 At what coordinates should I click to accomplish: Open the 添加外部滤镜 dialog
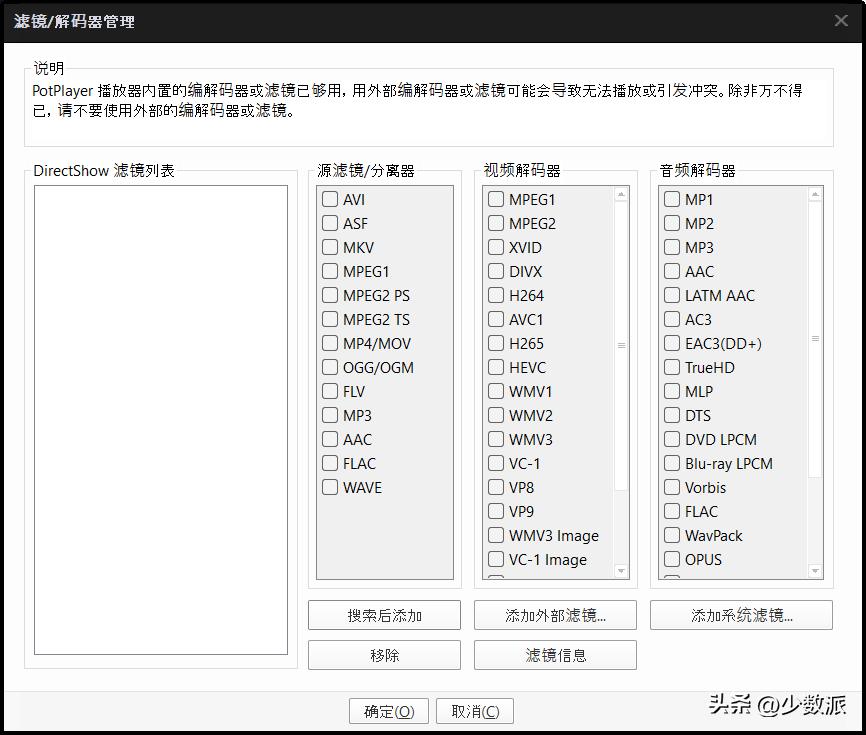555,614
